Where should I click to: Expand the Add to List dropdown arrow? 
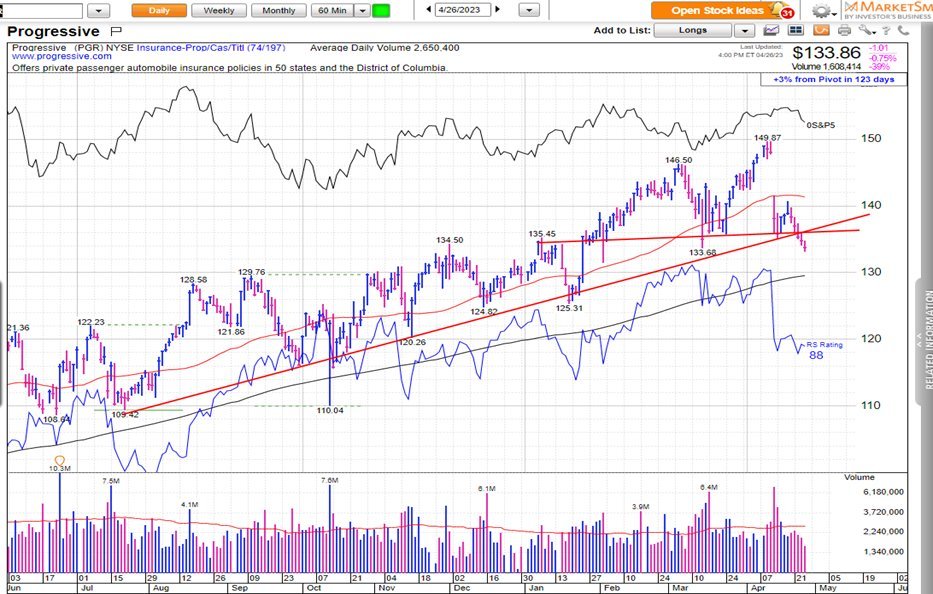744,30
